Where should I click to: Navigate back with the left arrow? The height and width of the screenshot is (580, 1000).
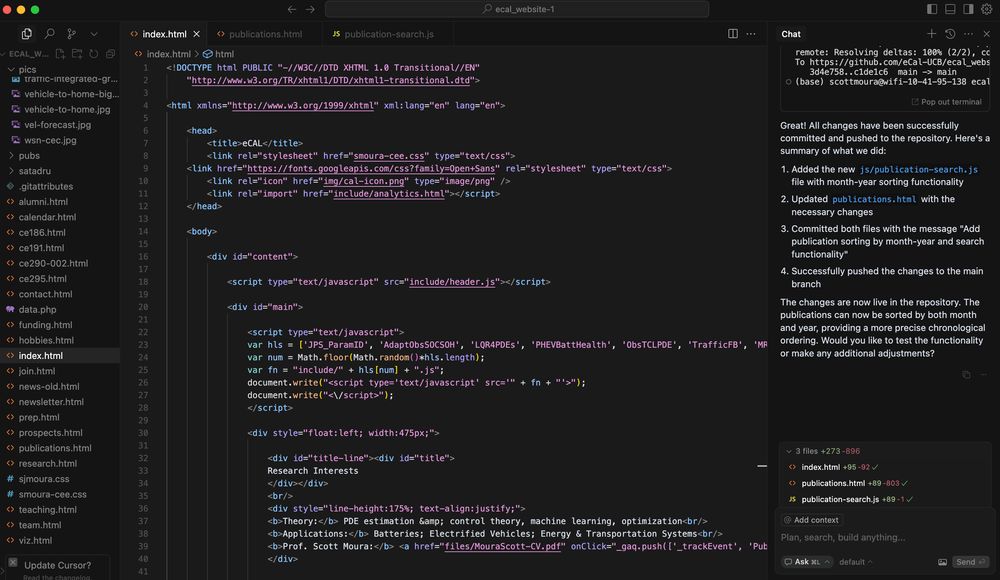pos(291,9)
